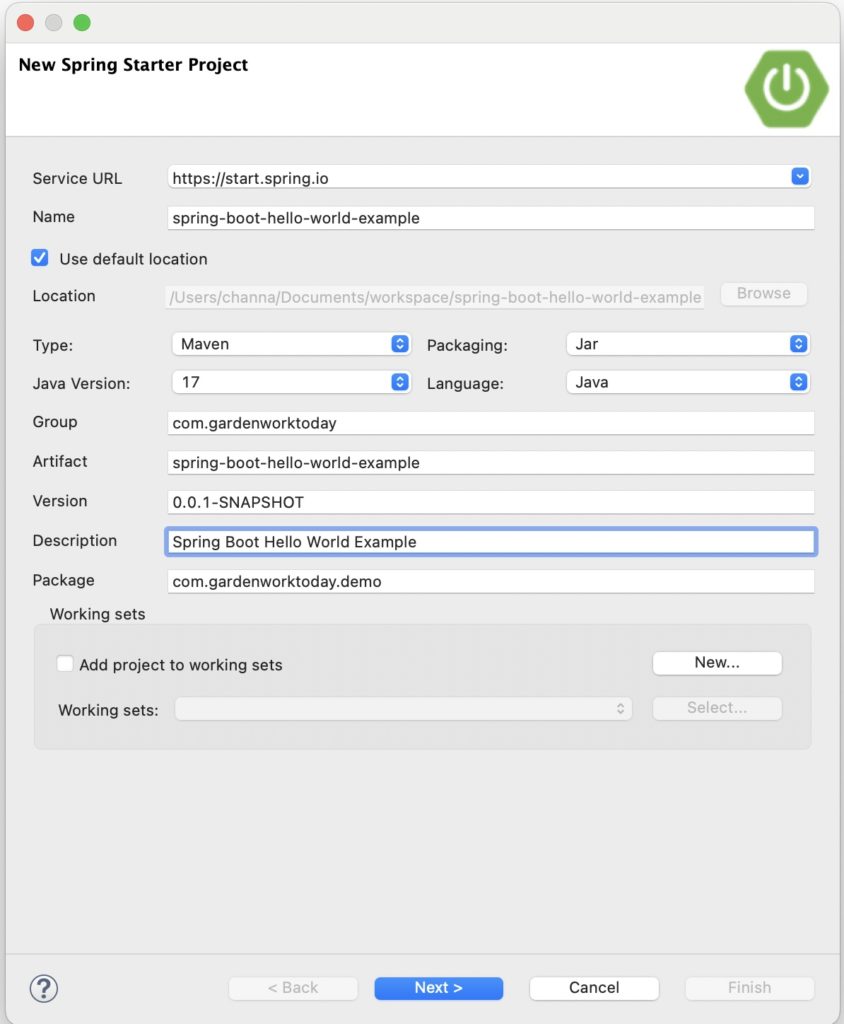Click New... working set button
Image resolution: width=844 pixels, height=1024 pixels.
click(716, 663)
